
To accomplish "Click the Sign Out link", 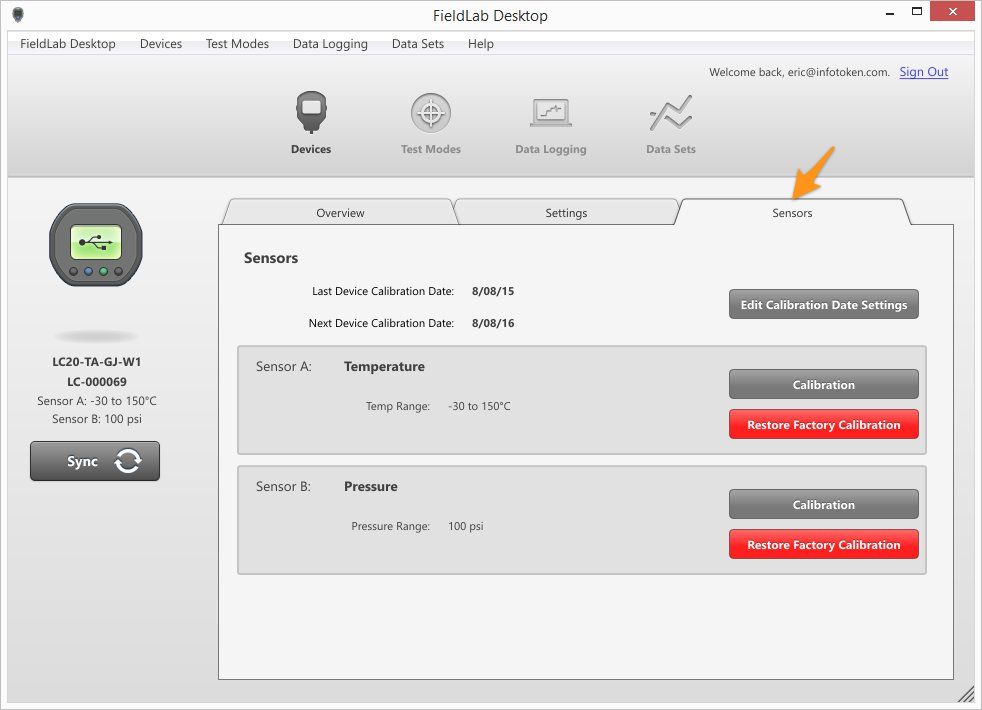I will point(924,72).
